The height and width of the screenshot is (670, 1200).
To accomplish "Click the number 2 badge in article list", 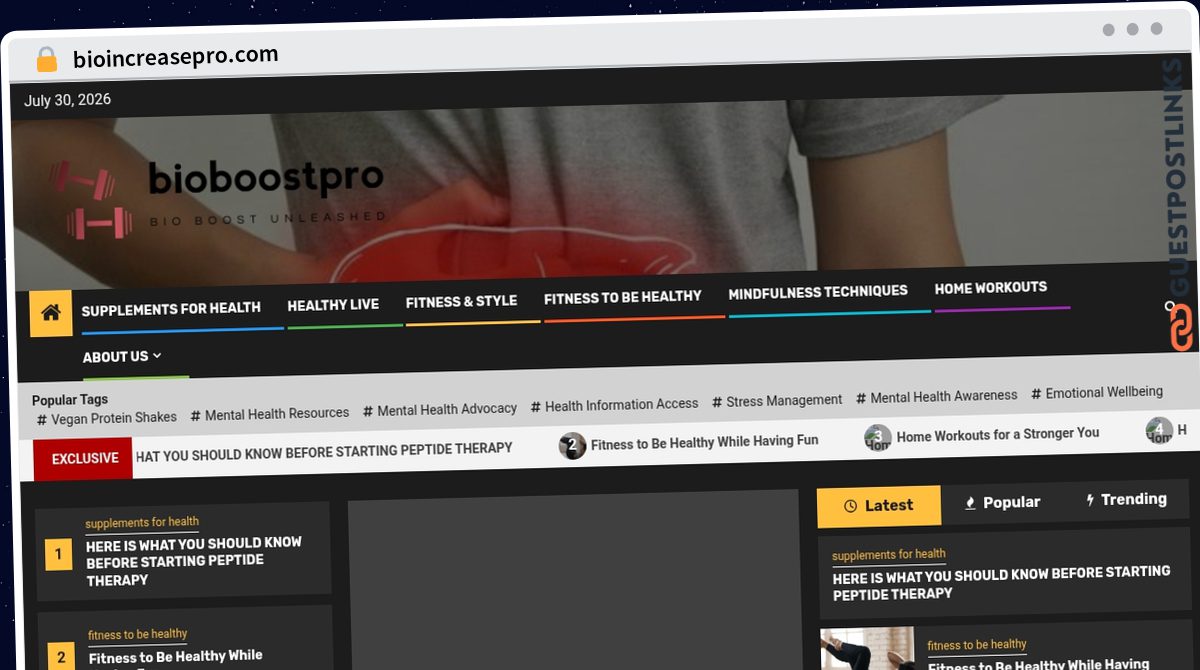I will 61,657.
